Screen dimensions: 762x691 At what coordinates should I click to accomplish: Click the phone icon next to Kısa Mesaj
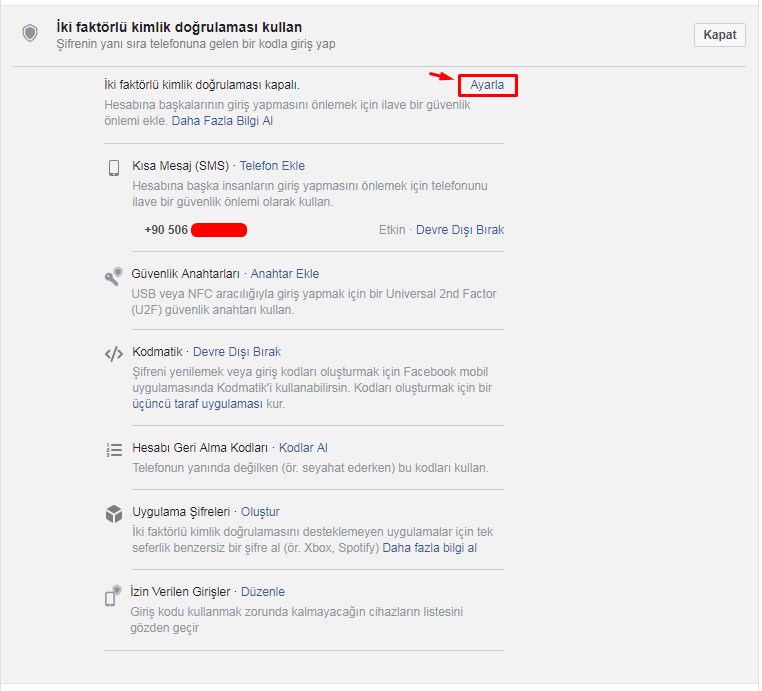[x=114, y=167]
